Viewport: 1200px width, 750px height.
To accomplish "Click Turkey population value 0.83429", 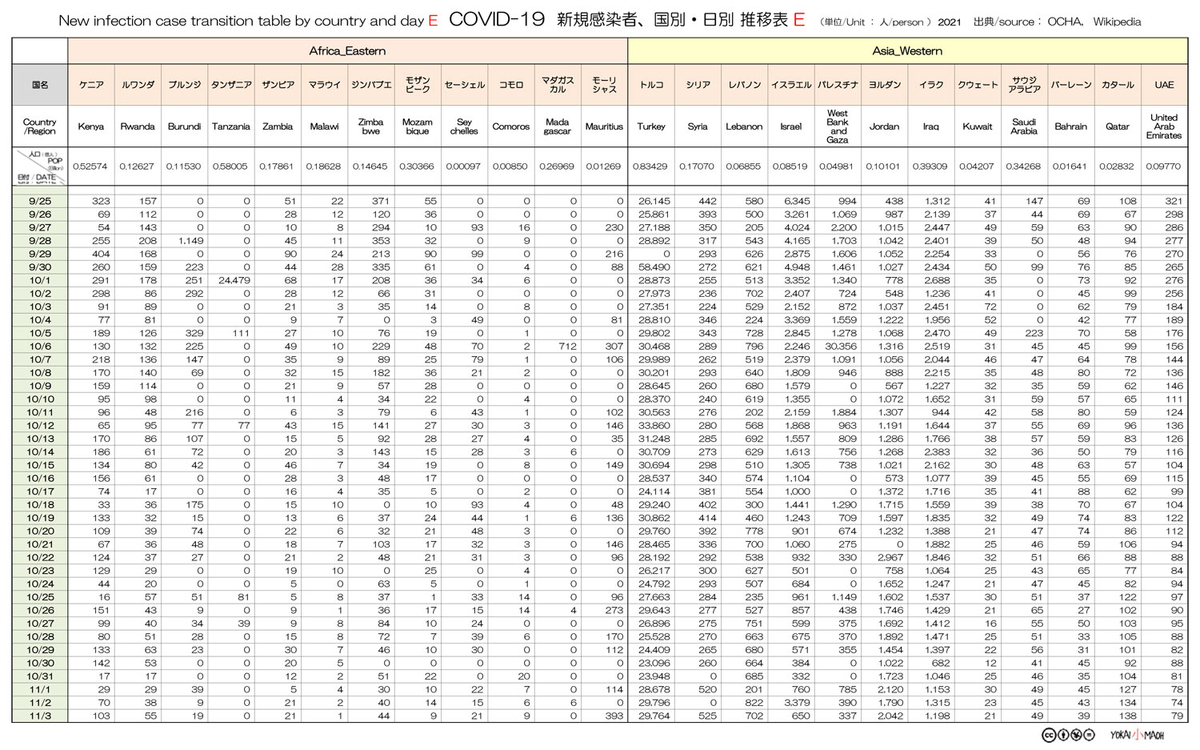I will (651, 166).
